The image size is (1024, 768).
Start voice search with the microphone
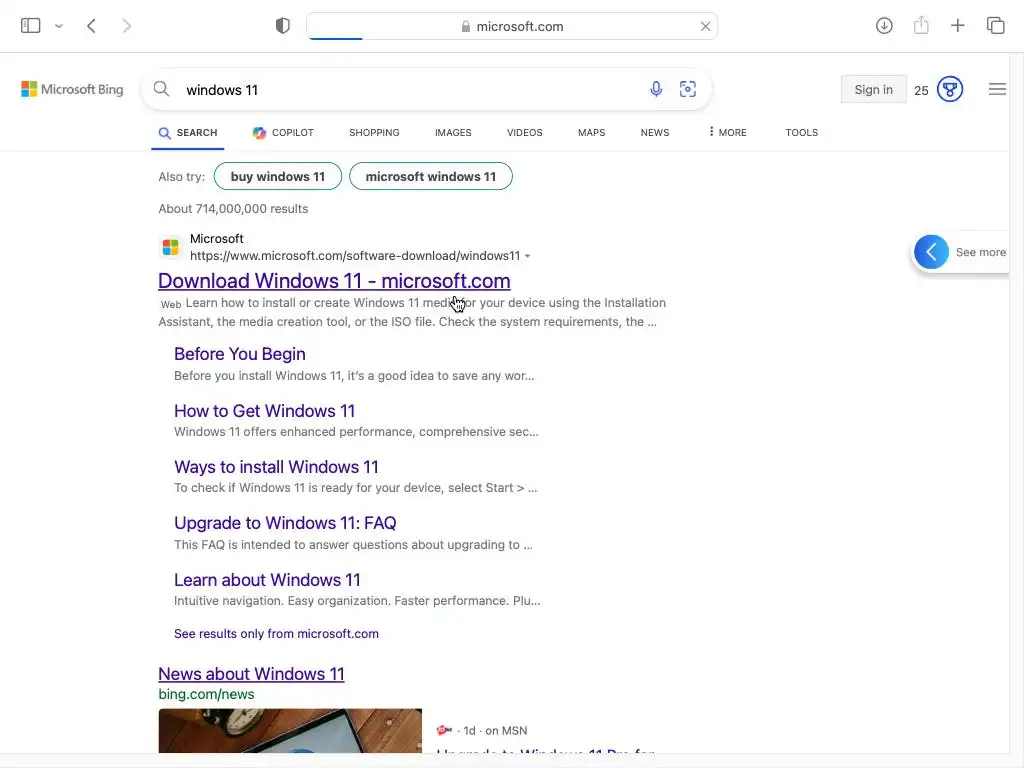[656, 89]
